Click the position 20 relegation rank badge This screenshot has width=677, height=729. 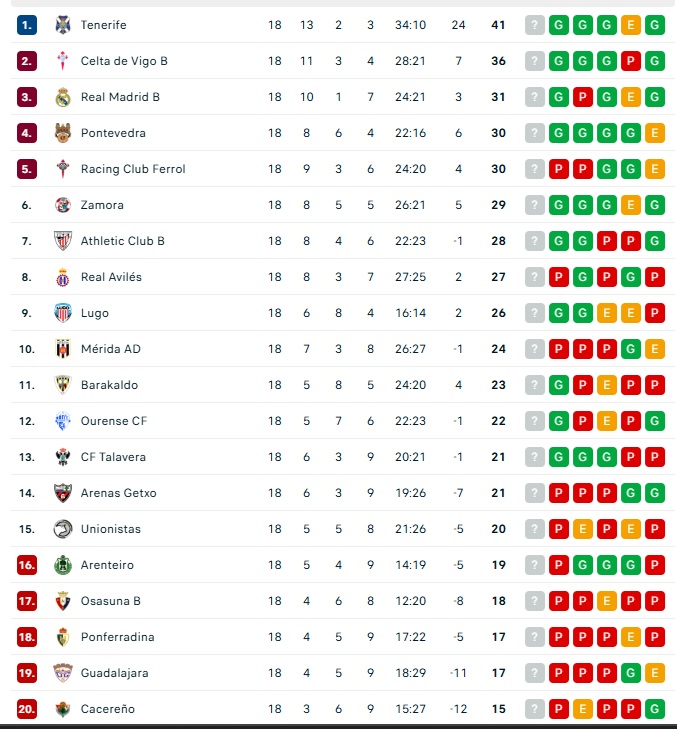[27, 709]
